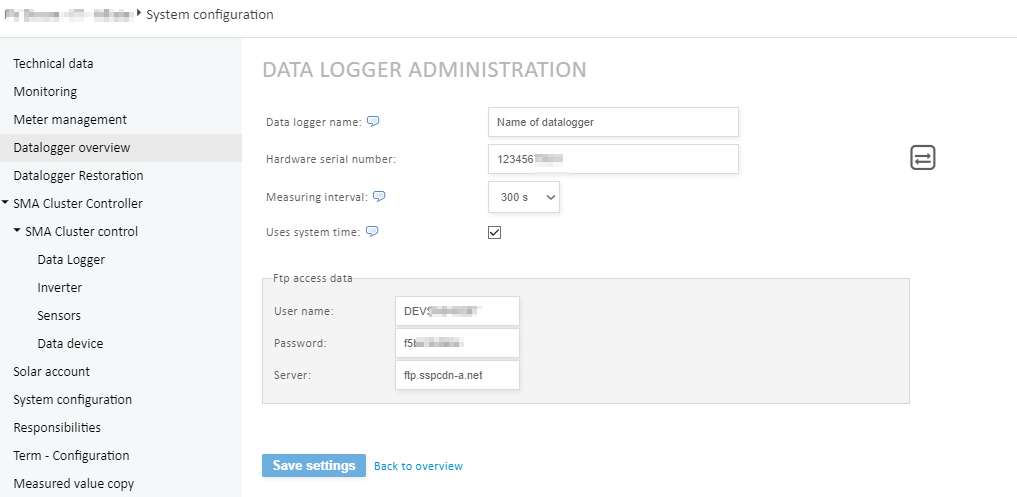Click the FTP Password field
The height and width of the screenshot is (497, 1017).
pyautogui.click(x=457, y=343)
